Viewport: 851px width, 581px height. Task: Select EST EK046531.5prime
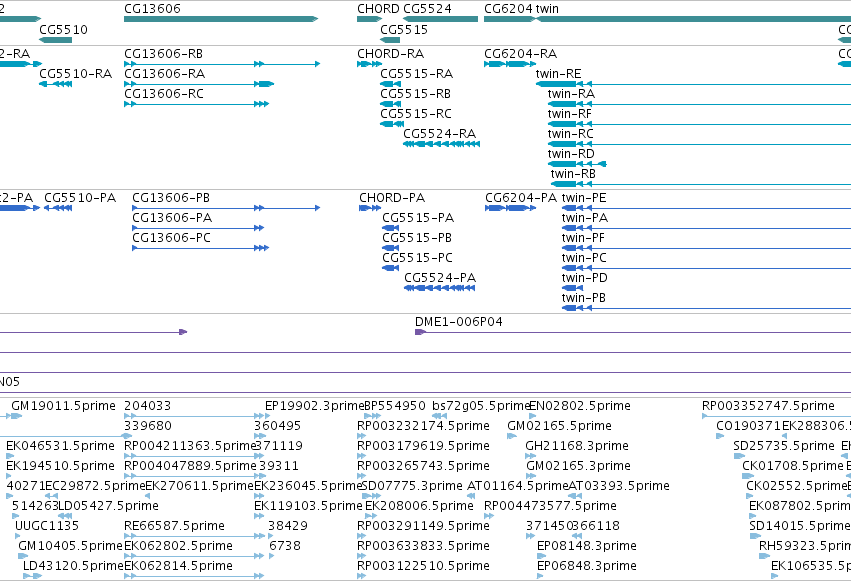coord(60,446)
